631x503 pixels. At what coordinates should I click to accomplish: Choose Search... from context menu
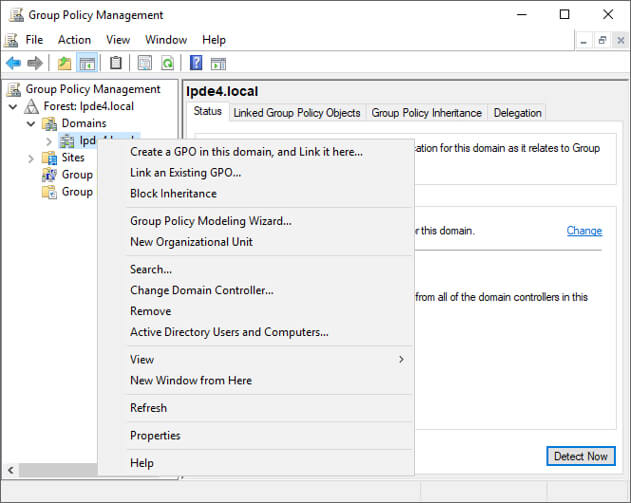pos(256,269)
